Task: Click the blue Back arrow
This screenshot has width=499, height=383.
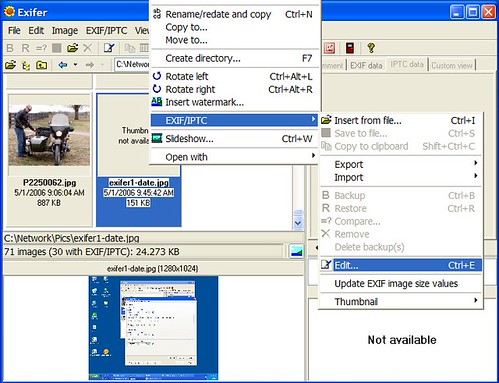Action: pyautogui.click(x=63, y=65)
